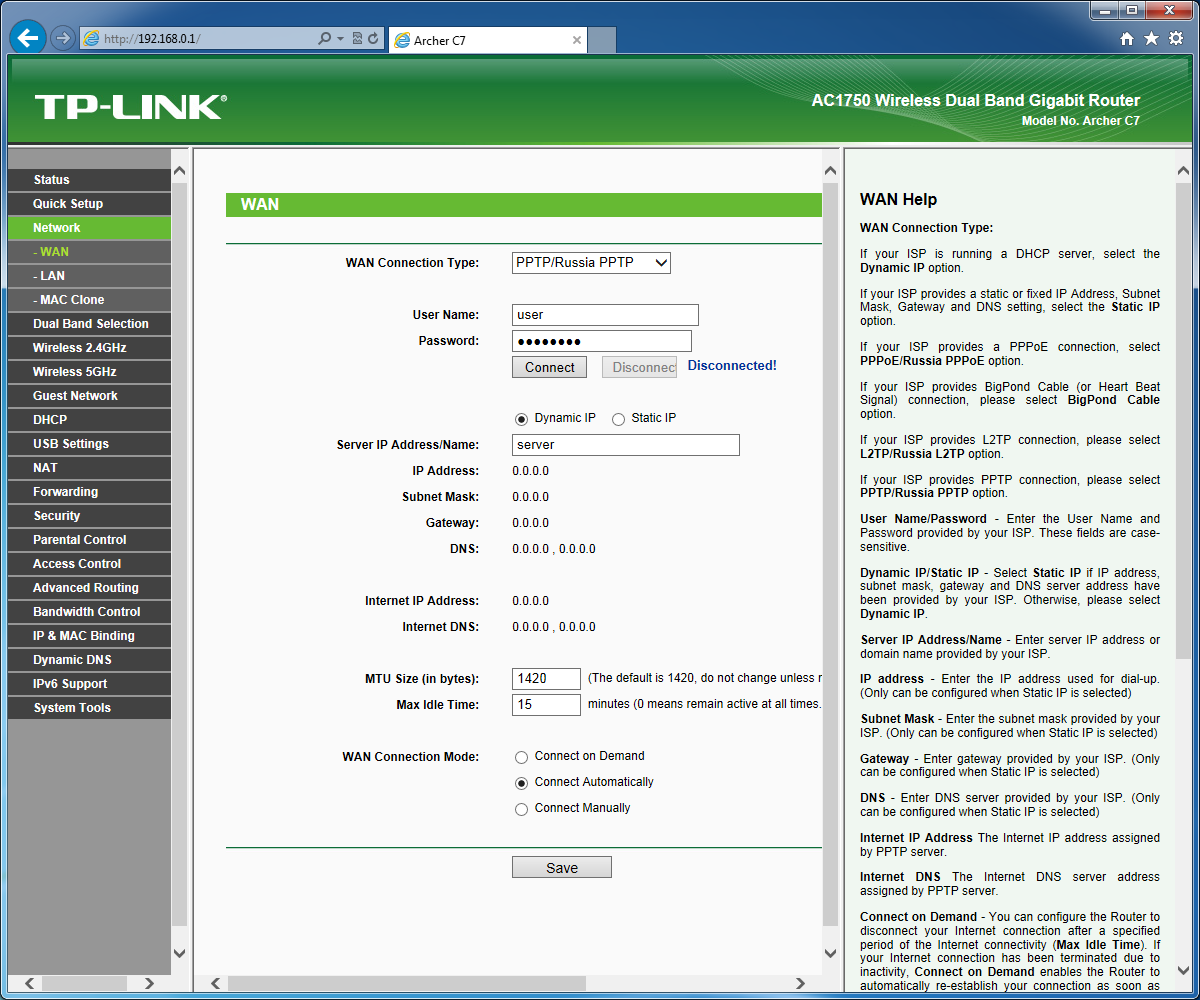Screen dimensions: 1200x1000
Task: Click the WAN Help heading
Action: coord(898,200)
